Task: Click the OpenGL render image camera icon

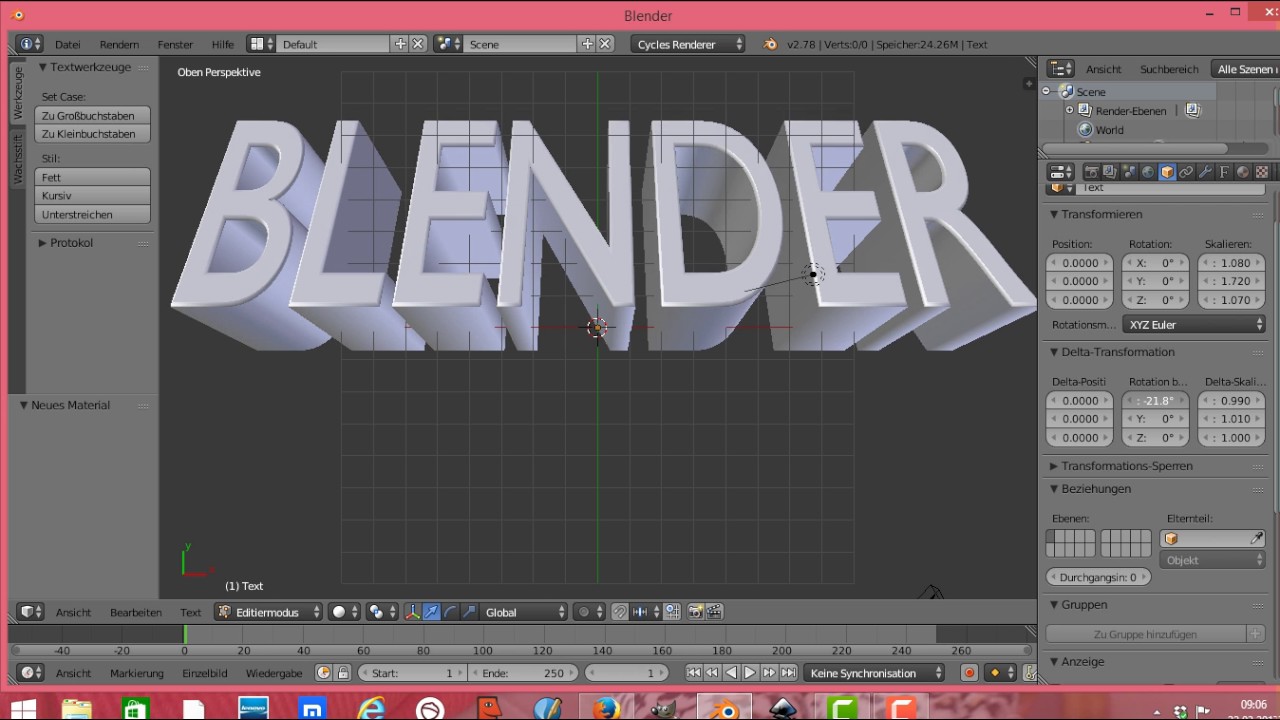Action: click(x=696, y=612)
